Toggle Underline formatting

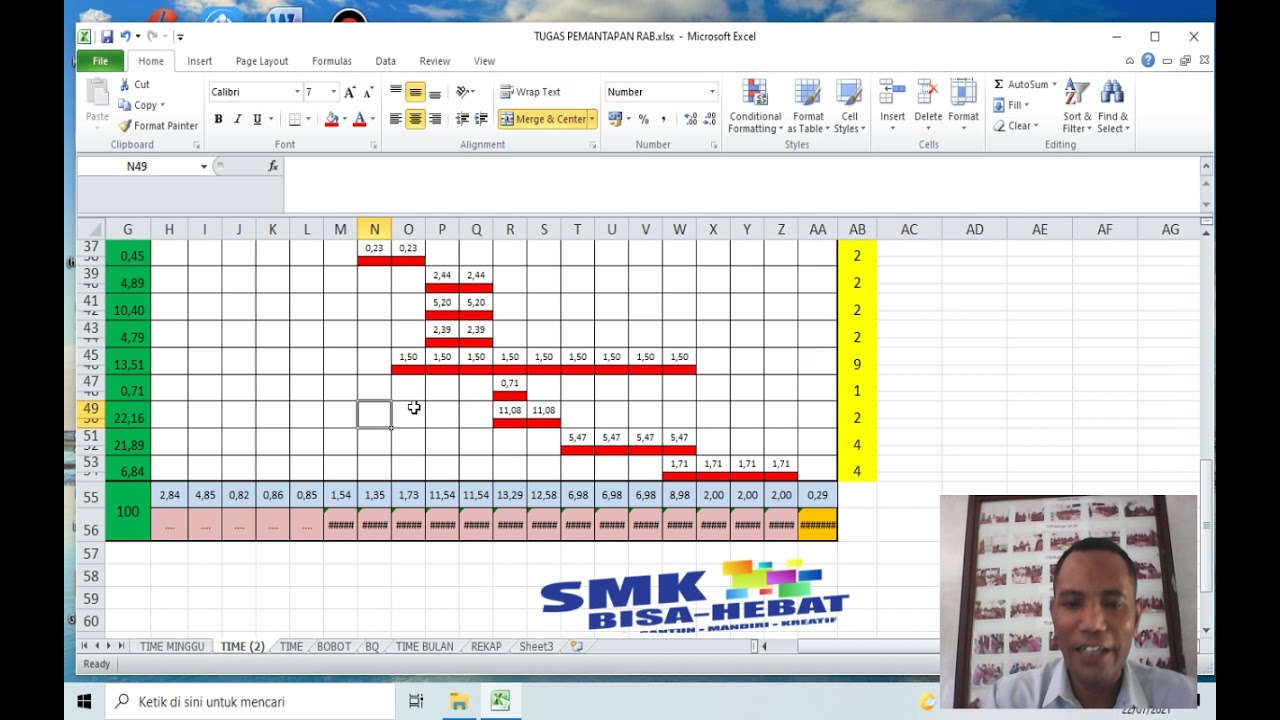coord(257,119)
